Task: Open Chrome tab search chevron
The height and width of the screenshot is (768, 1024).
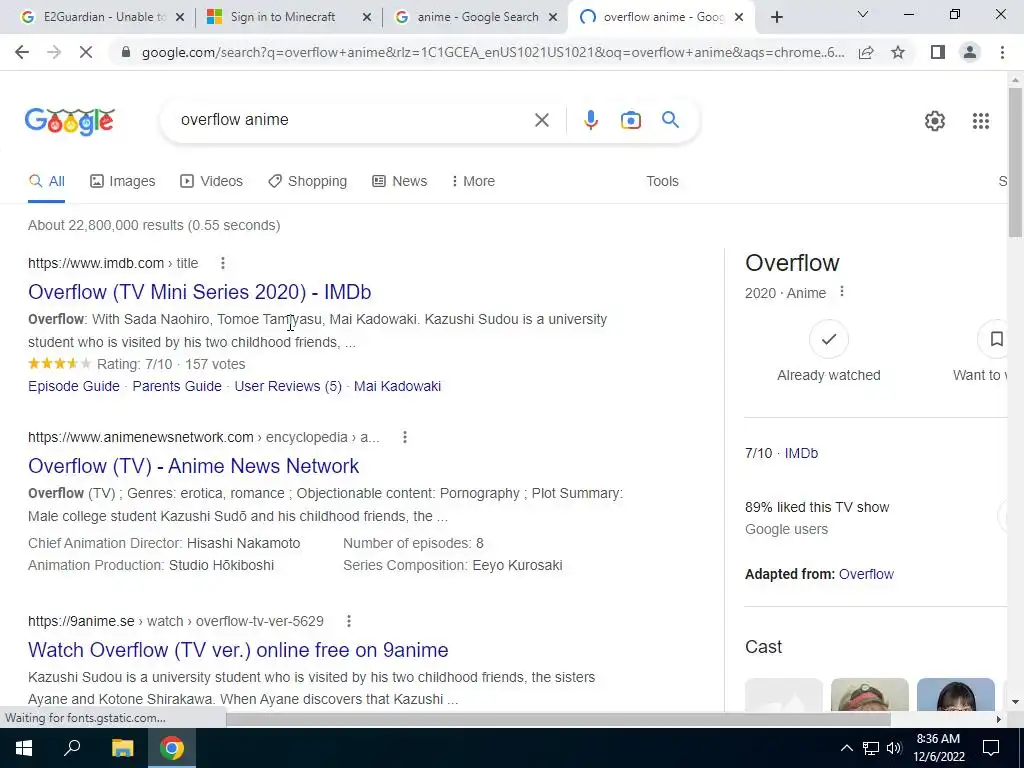Action: tap(863, 14)
